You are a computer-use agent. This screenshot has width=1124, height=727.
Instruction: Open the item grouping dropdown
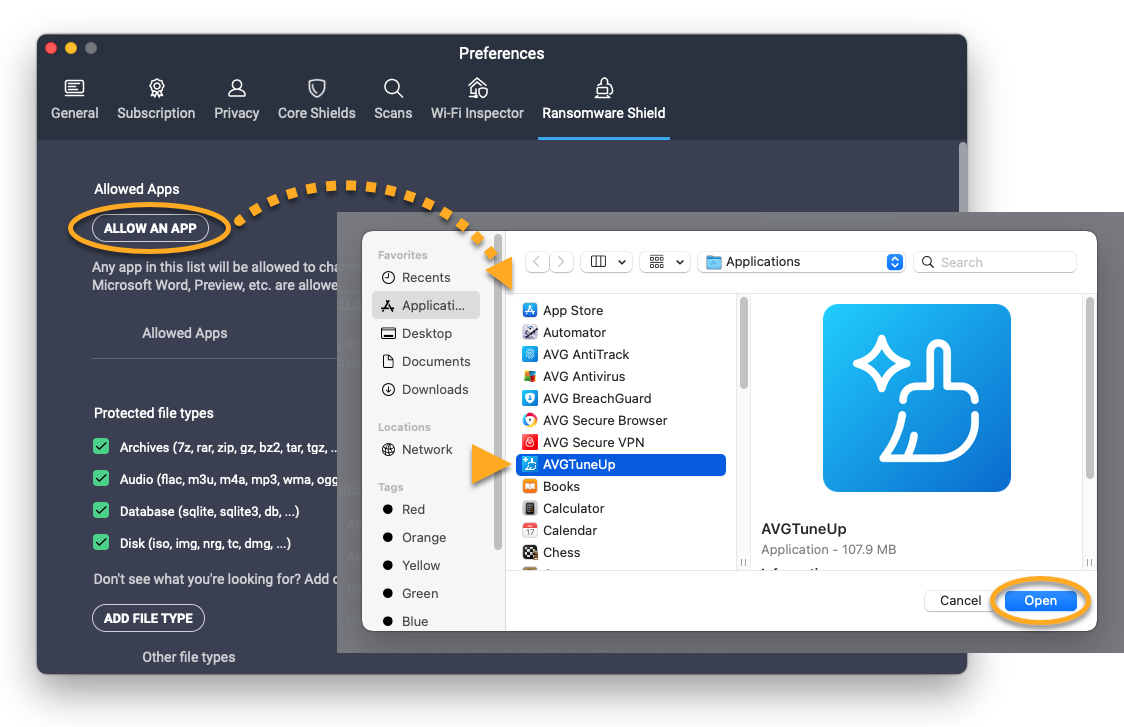[666, 262]
